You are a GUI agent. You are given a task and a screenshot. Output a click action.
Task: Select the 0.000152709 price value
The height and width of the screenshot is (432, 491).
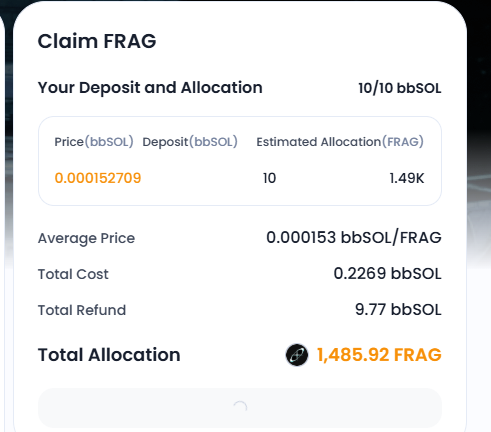[x=98, y=178]
